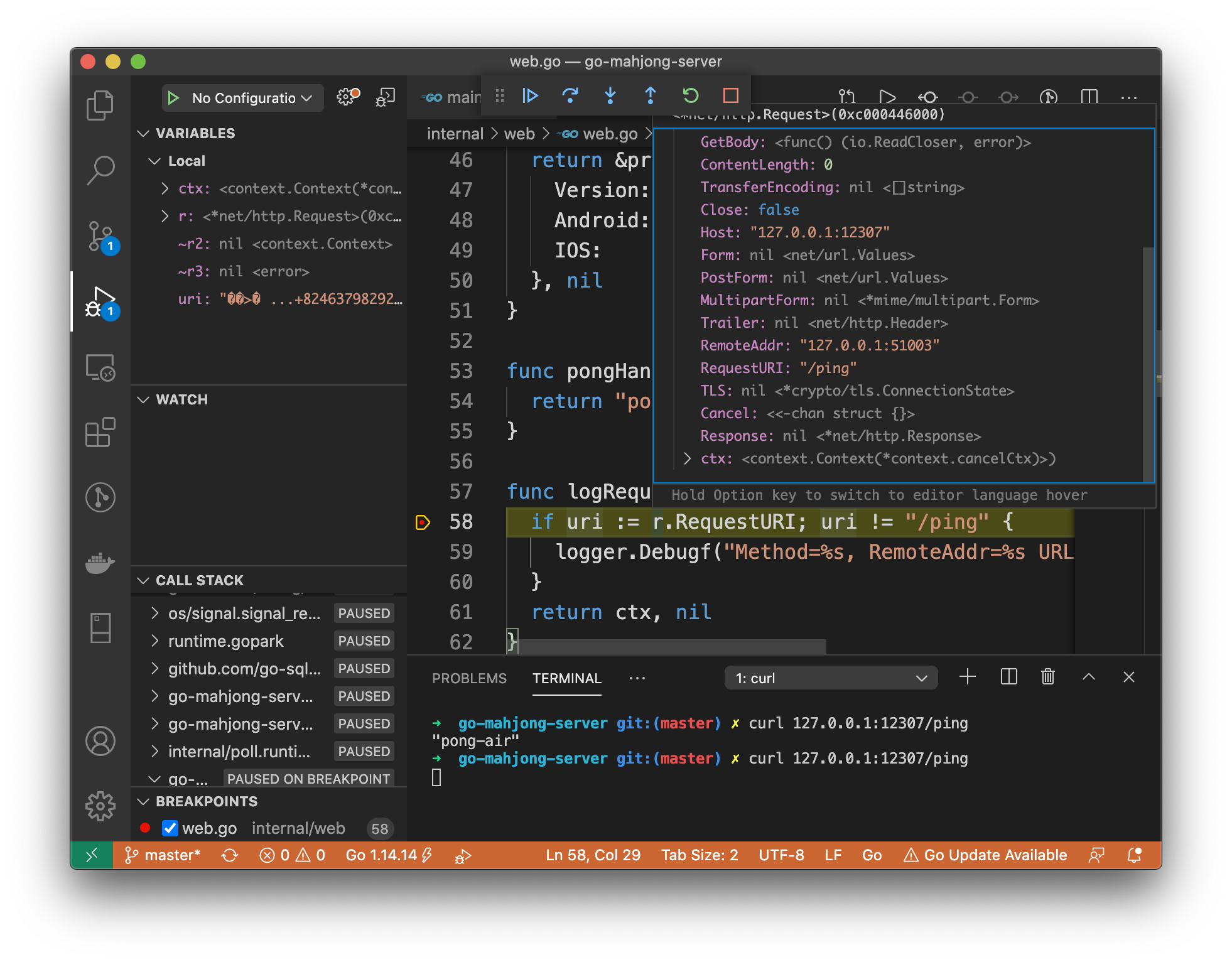
Task: Click the Split Terminal button
Action: click(1007, 678)
